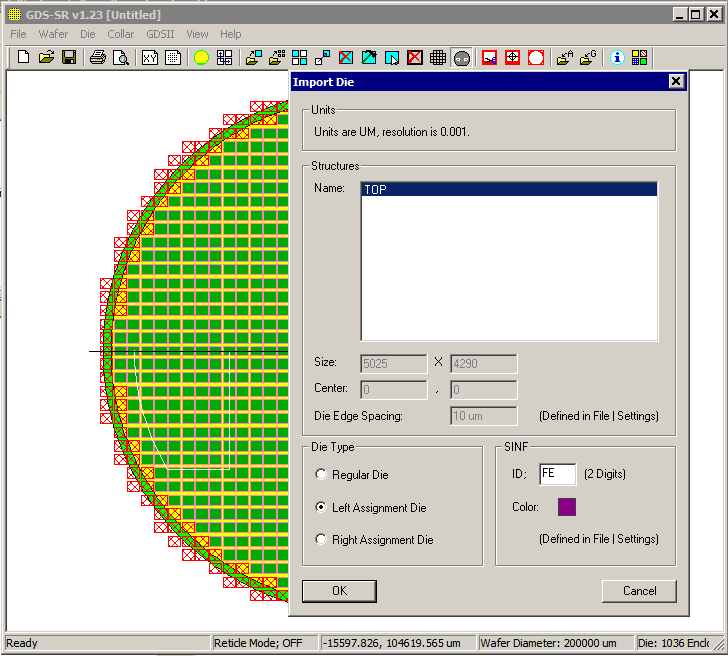Click the units resolution text in Units group

pyautogui.click(x=392, y=132)
